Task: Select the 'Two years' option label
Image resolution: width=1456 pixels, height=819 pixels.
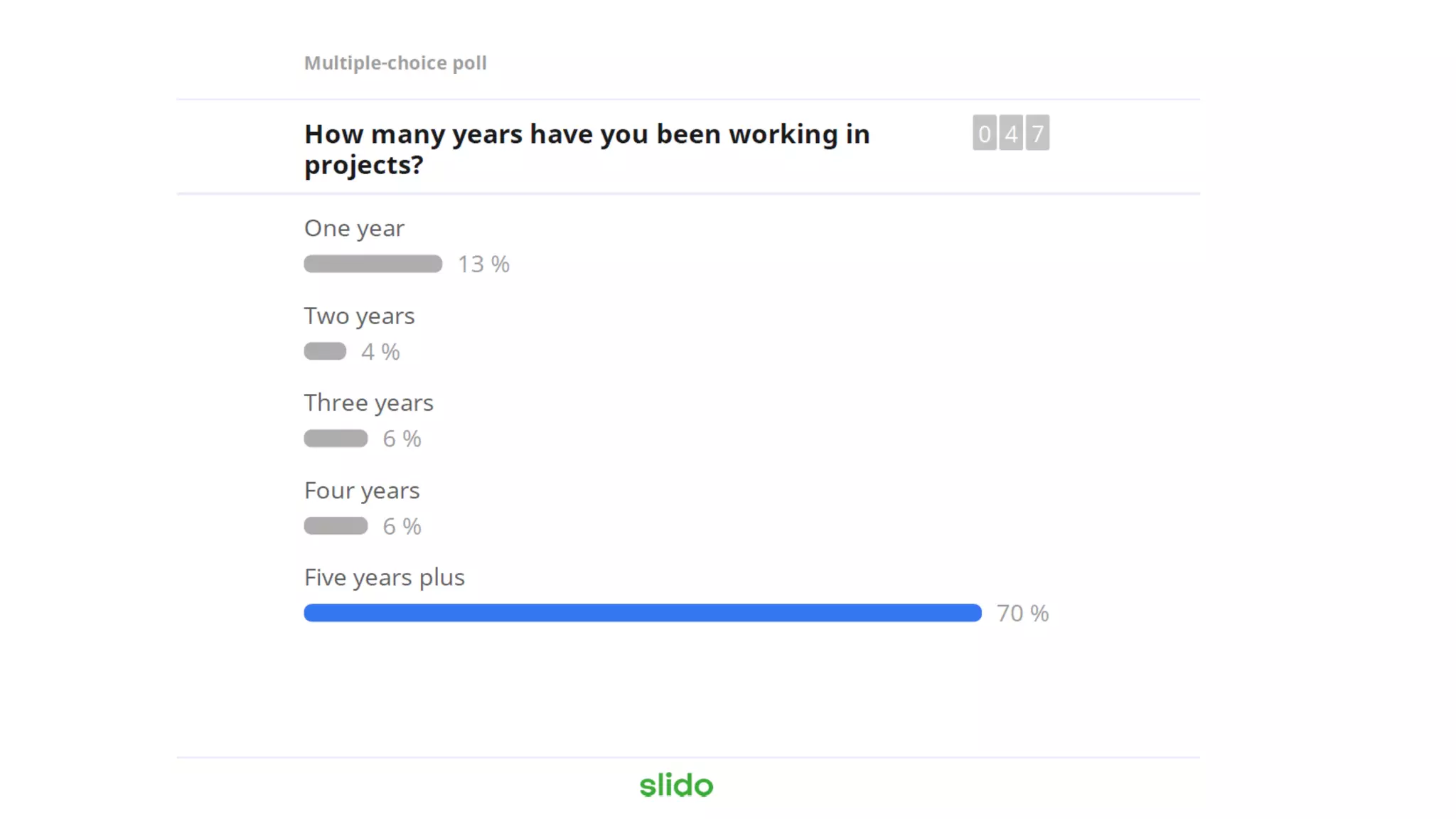Action: pyautogui.click(x=359, y=316)
